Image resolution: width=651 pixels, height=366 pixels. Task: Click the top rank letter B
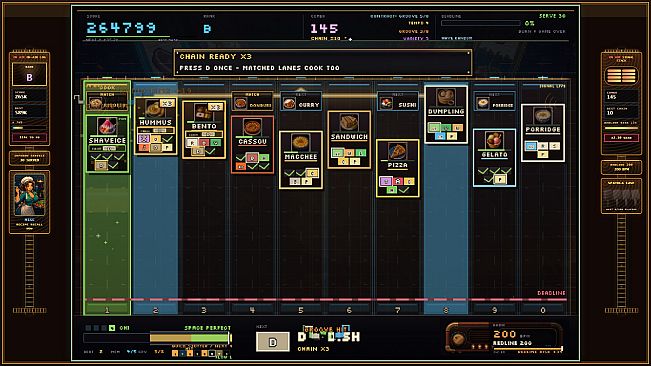tap(207, 29)
